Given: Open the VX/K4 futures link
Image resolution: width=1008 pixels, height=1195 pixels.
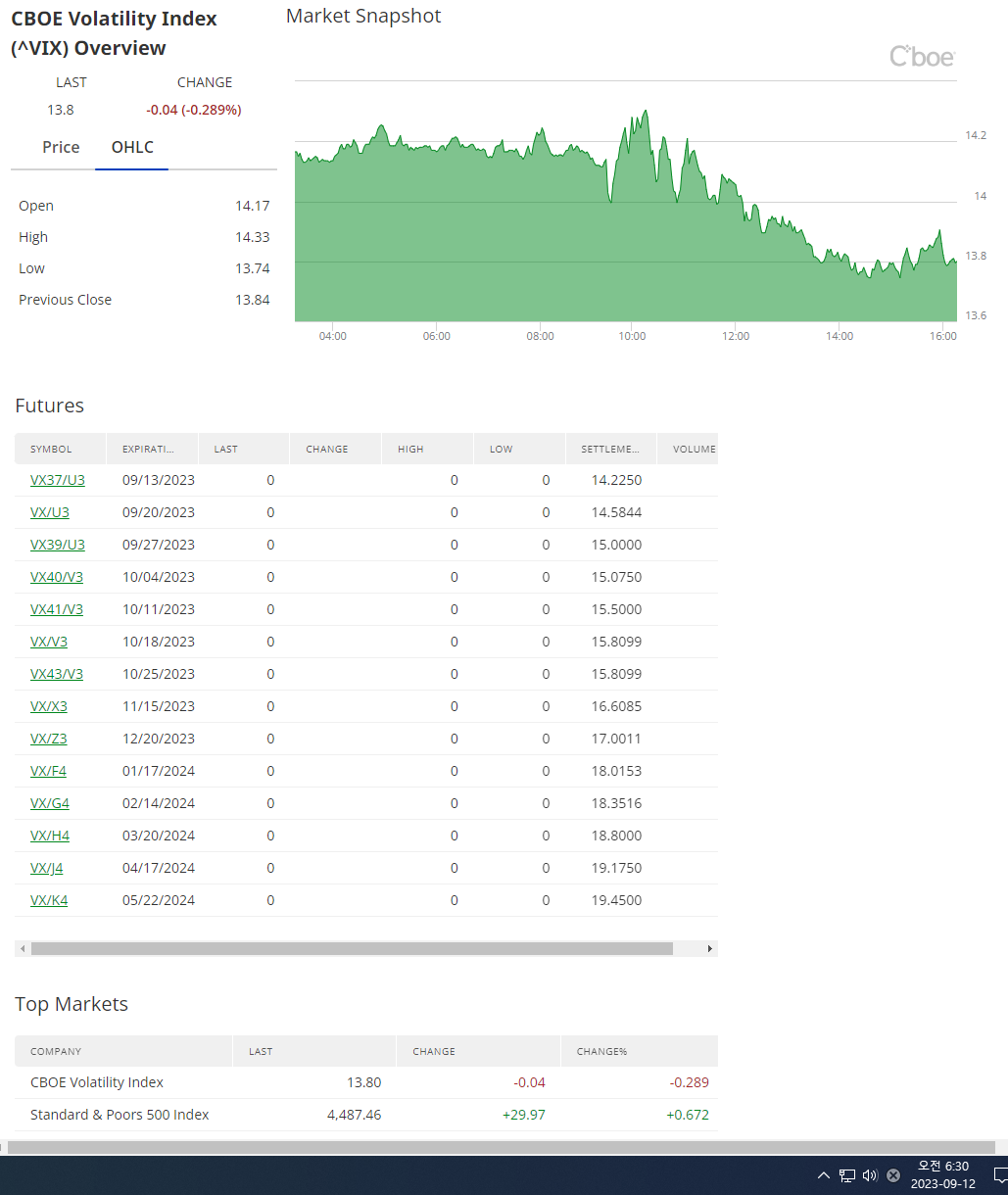Looking at the screenshot, I should pos(49,900).
